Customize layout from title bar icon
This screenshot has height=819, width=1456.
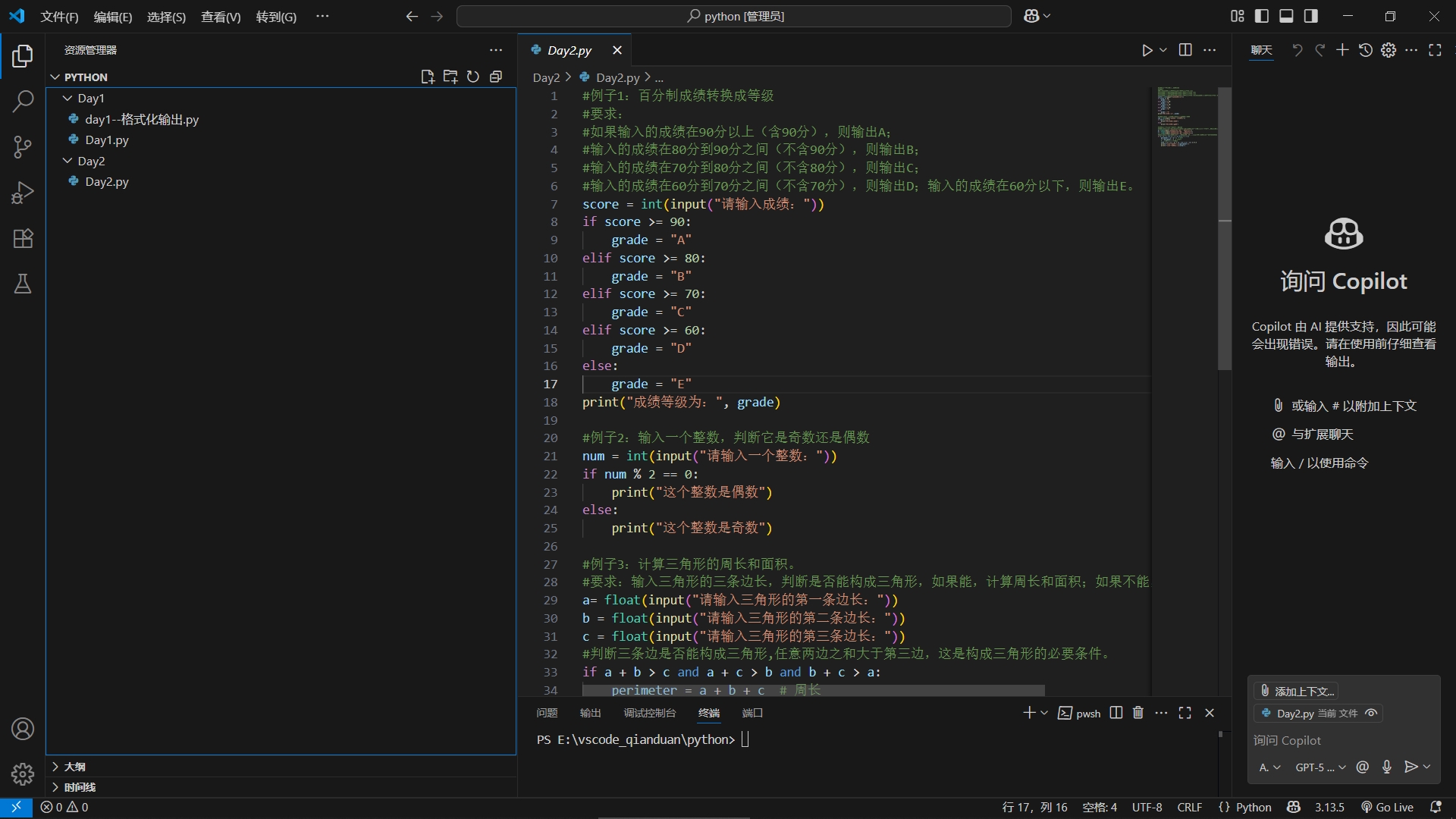pyautogui.click(x=1238, y=16)
